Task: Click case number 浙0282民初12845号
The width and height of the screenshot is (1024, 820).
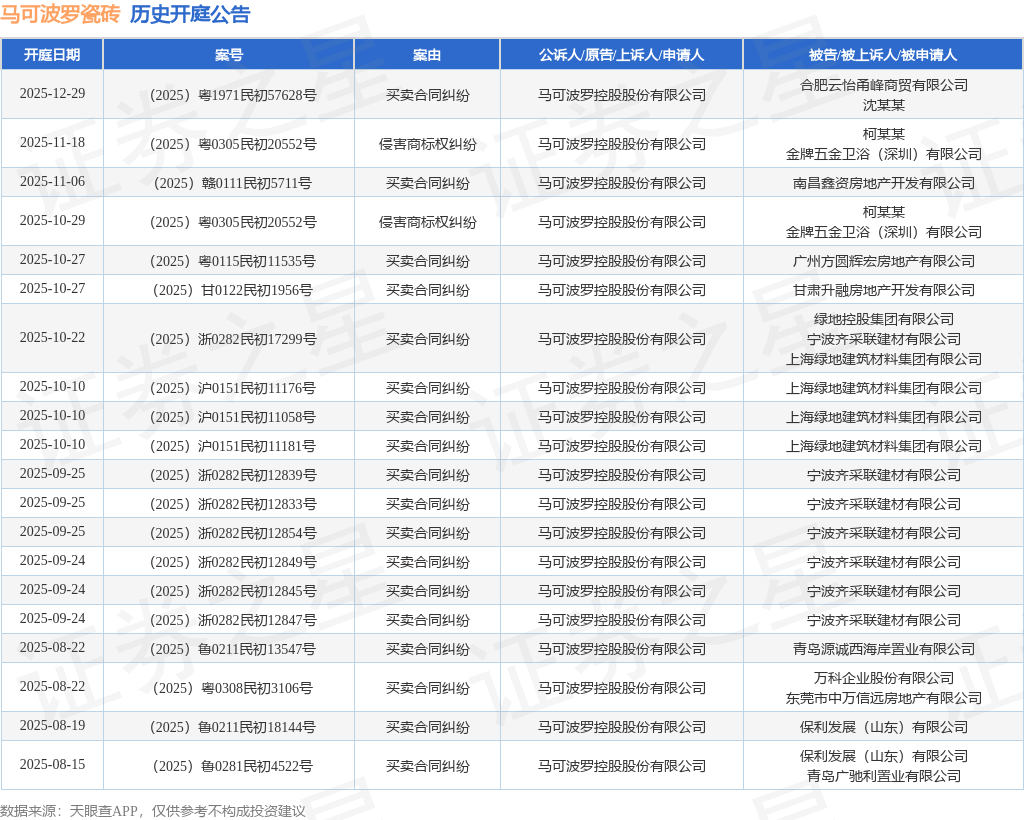Action: (257, 591)
